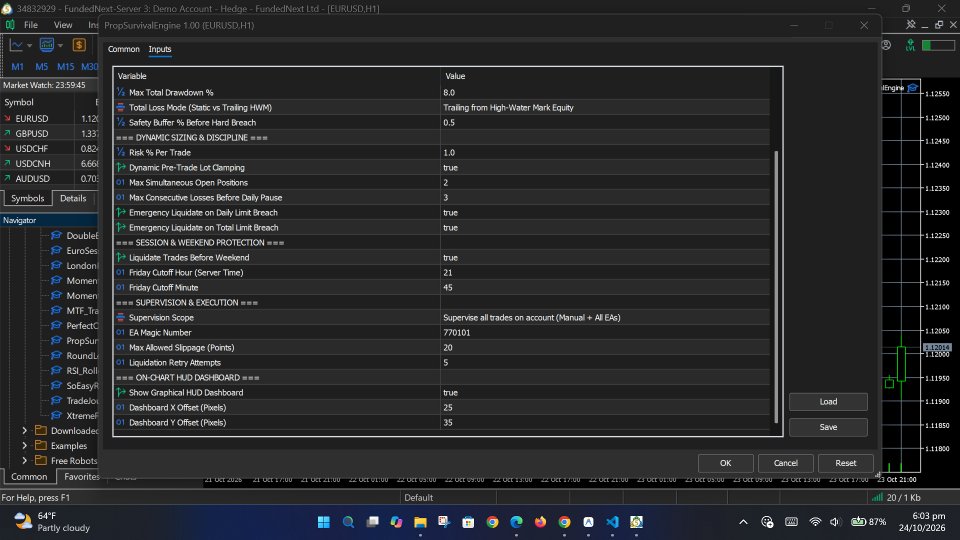Image resolution: width=960 pixels, height=540 pixels.
Task: Click the Save button
Action: [x=828, y=427]
